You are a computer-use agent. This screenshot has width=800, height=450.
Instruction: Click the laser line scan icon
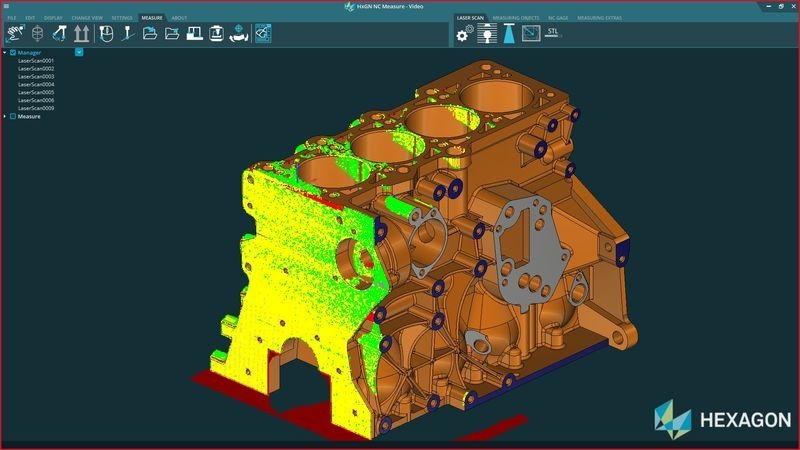pos(487,35)
